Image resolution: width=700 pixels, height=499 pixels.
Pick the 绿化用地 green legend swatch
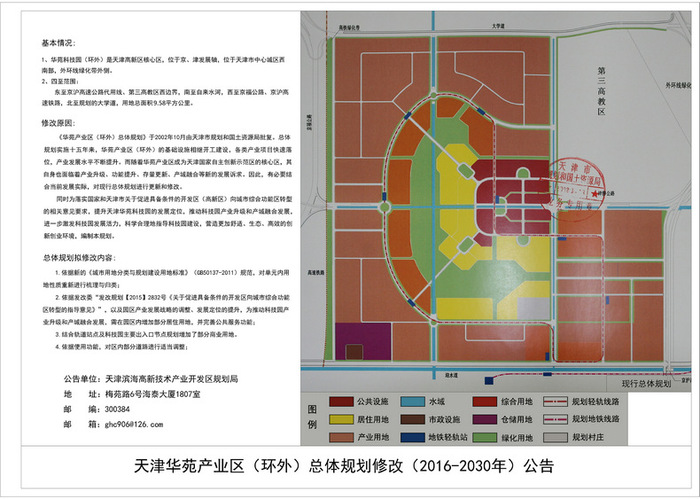point(485,437)
